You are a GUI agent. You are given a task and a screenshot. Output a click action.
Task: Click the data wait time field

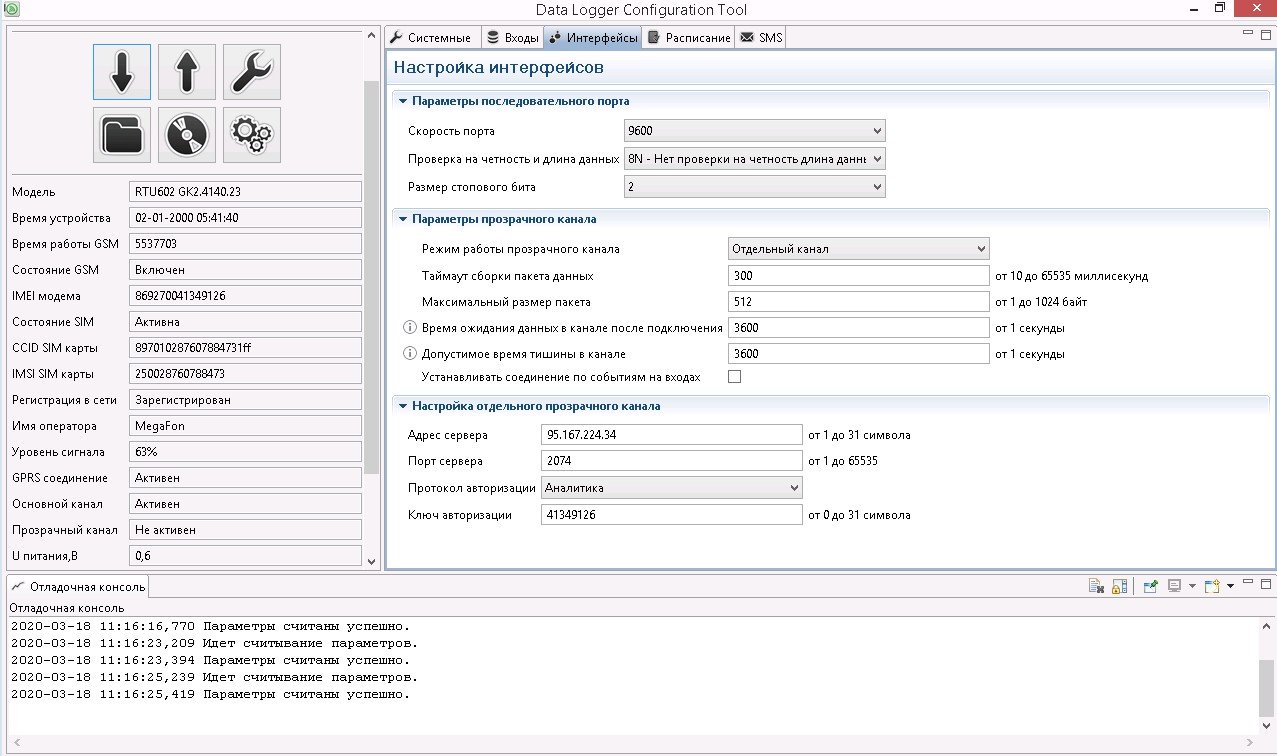pos(859,327)
